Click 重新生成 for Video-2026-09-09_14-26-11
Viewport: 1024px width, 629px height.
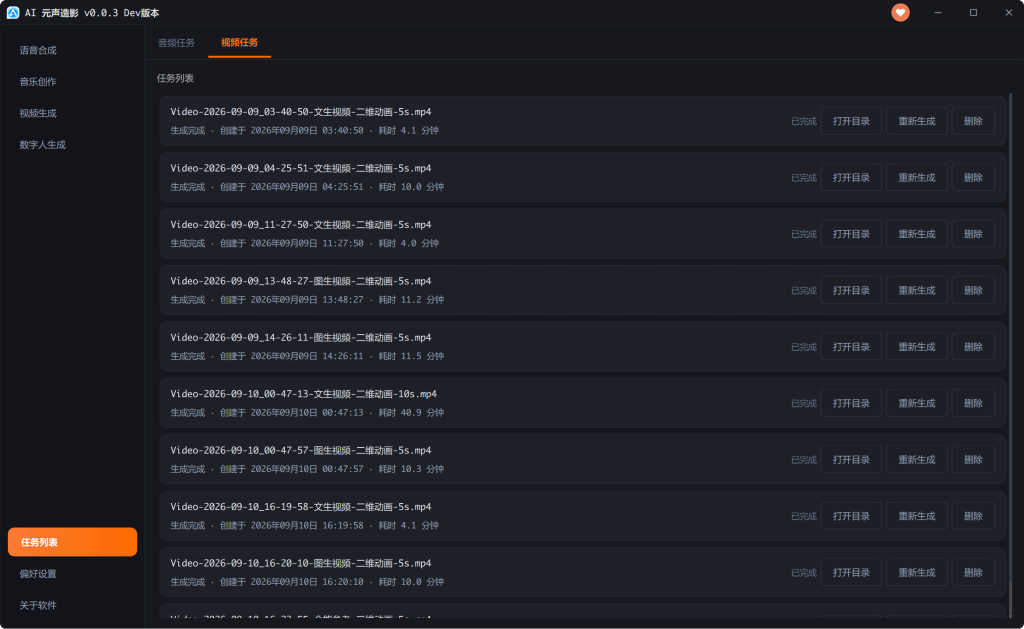point(916,347)
